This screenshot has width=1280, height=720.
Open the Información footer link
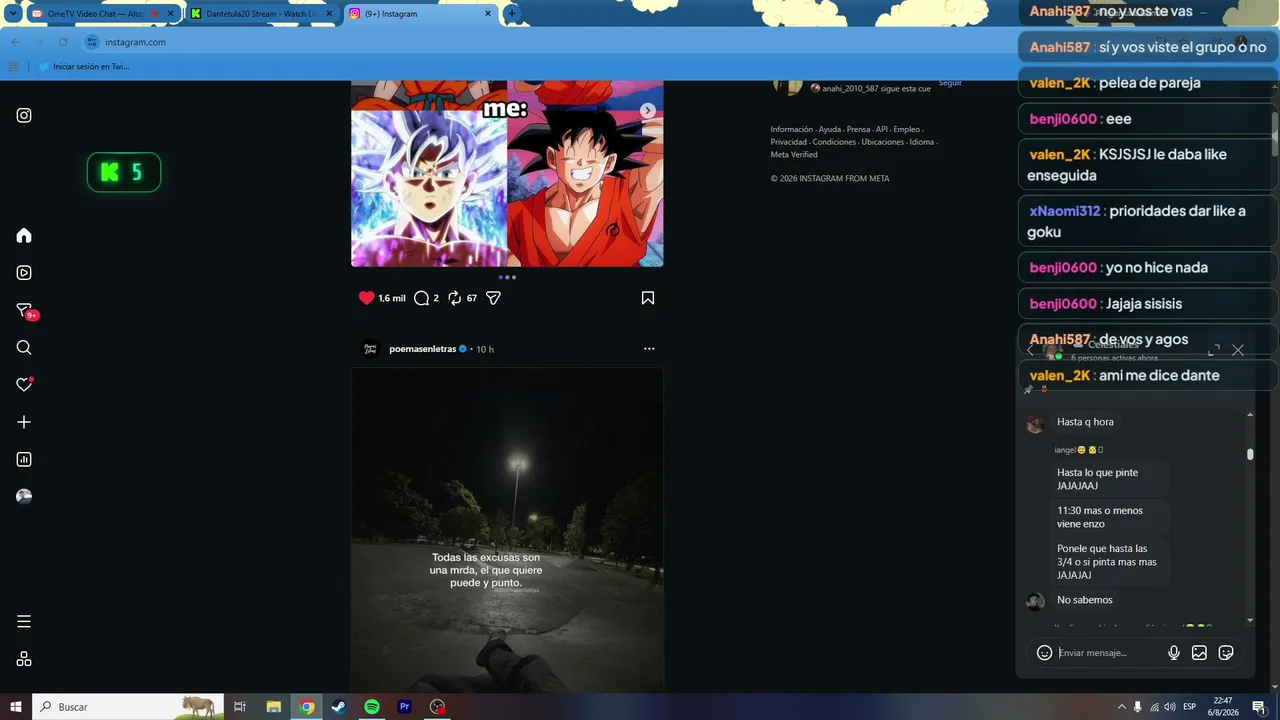click(x=792, y=129)
